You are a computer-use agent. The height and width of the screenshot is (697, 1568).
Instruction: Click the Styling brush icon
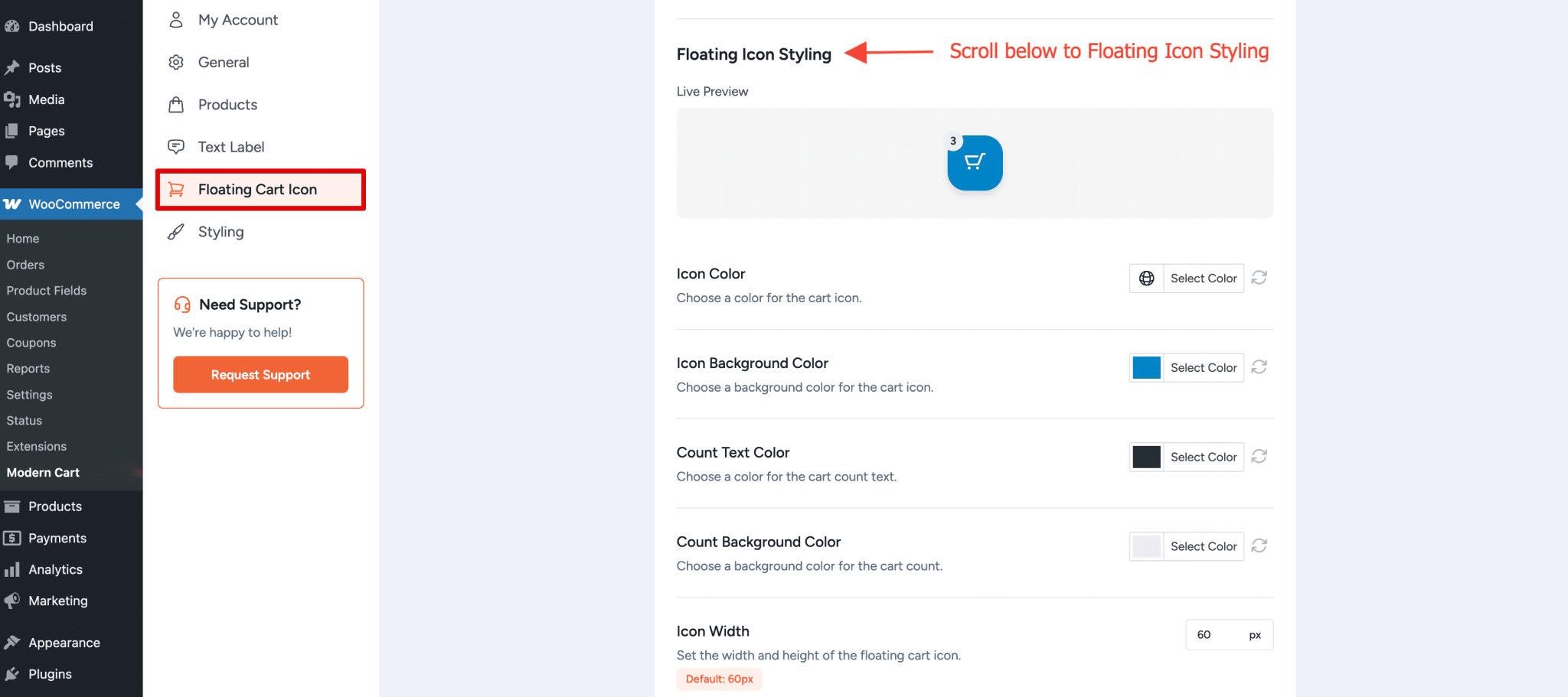[176, 232]
